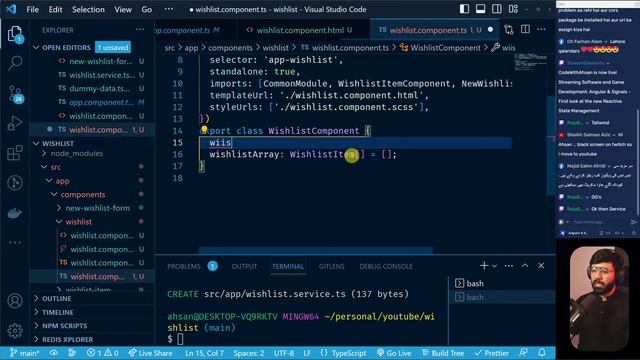Show hidden menu bar items ellipsis
Viewport: 640px width, 360px height.
pyautogui.click(x=169, y=9)
